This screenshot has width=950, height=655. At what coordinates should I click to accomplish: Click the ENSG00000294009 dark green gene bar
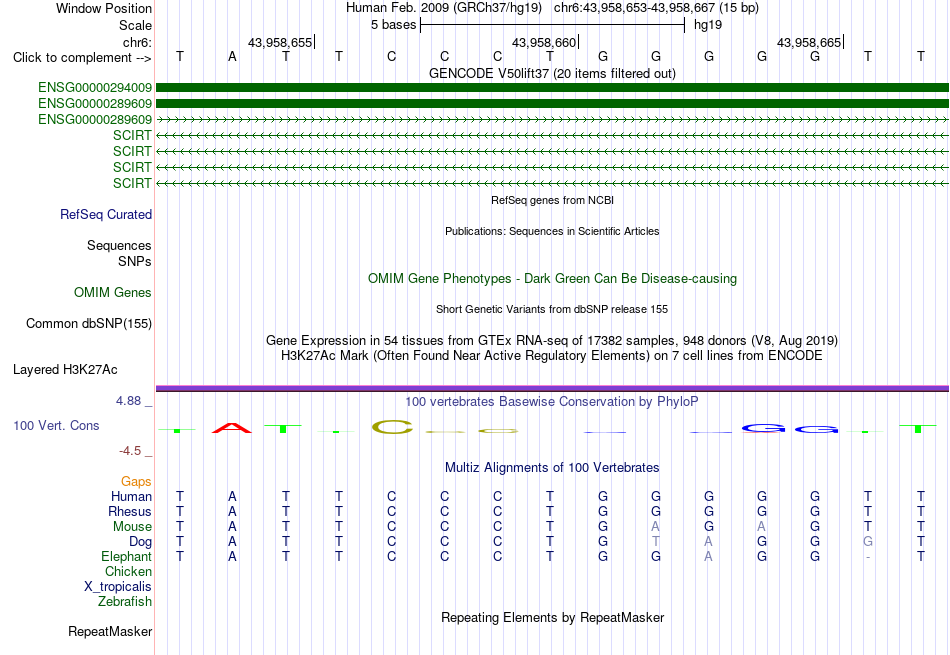point(553,88)
